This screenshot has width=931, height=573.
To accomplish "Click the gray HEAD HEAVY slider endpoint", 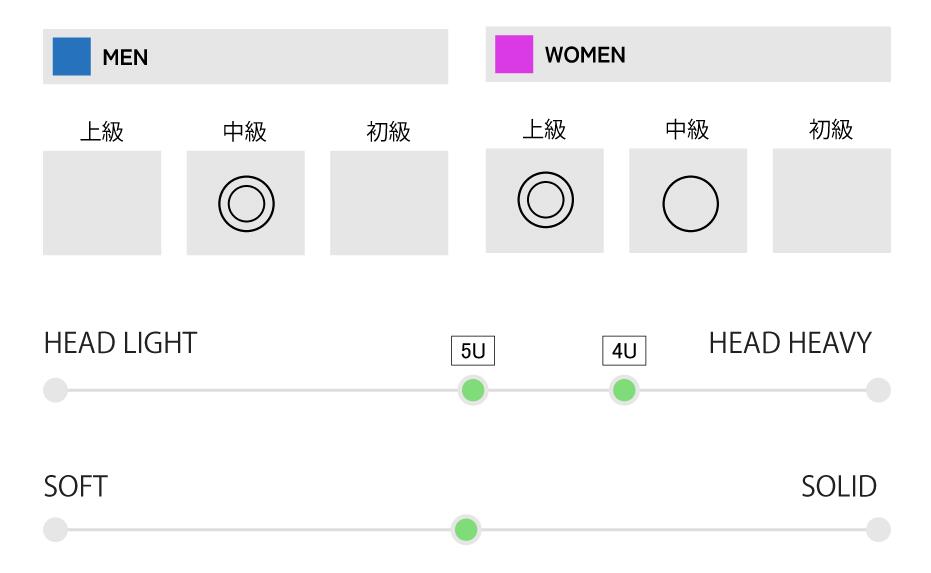I will (878, 390).
